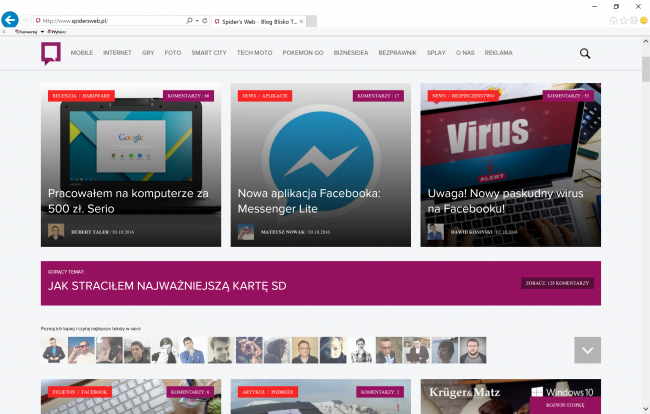650x414 pixels.
Task: Open the MOBILE menu item
Action: 82,53
